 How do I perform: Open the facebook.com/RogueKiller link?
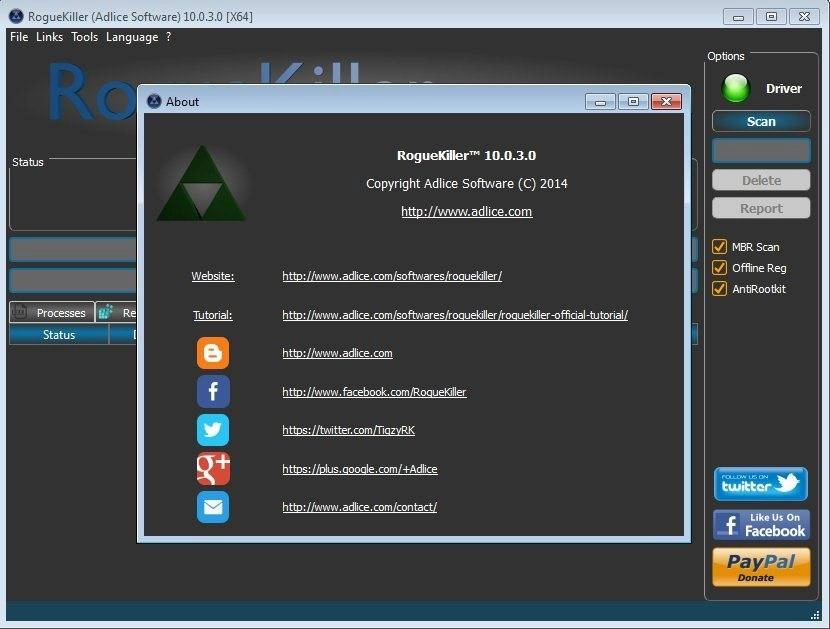click(x=374, y=392)
